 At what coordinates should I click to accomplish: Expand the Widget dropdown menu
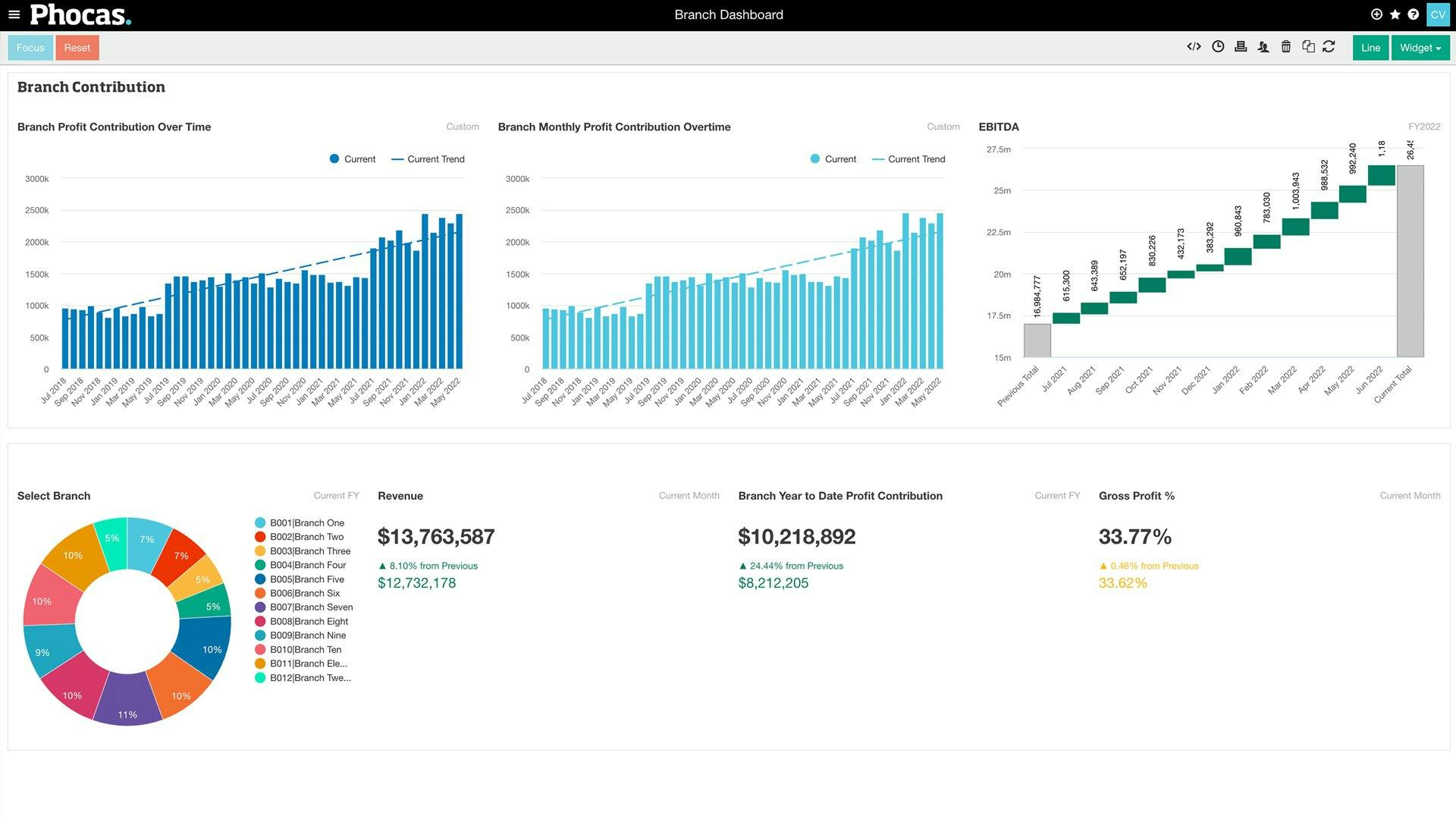[1418, 47]
